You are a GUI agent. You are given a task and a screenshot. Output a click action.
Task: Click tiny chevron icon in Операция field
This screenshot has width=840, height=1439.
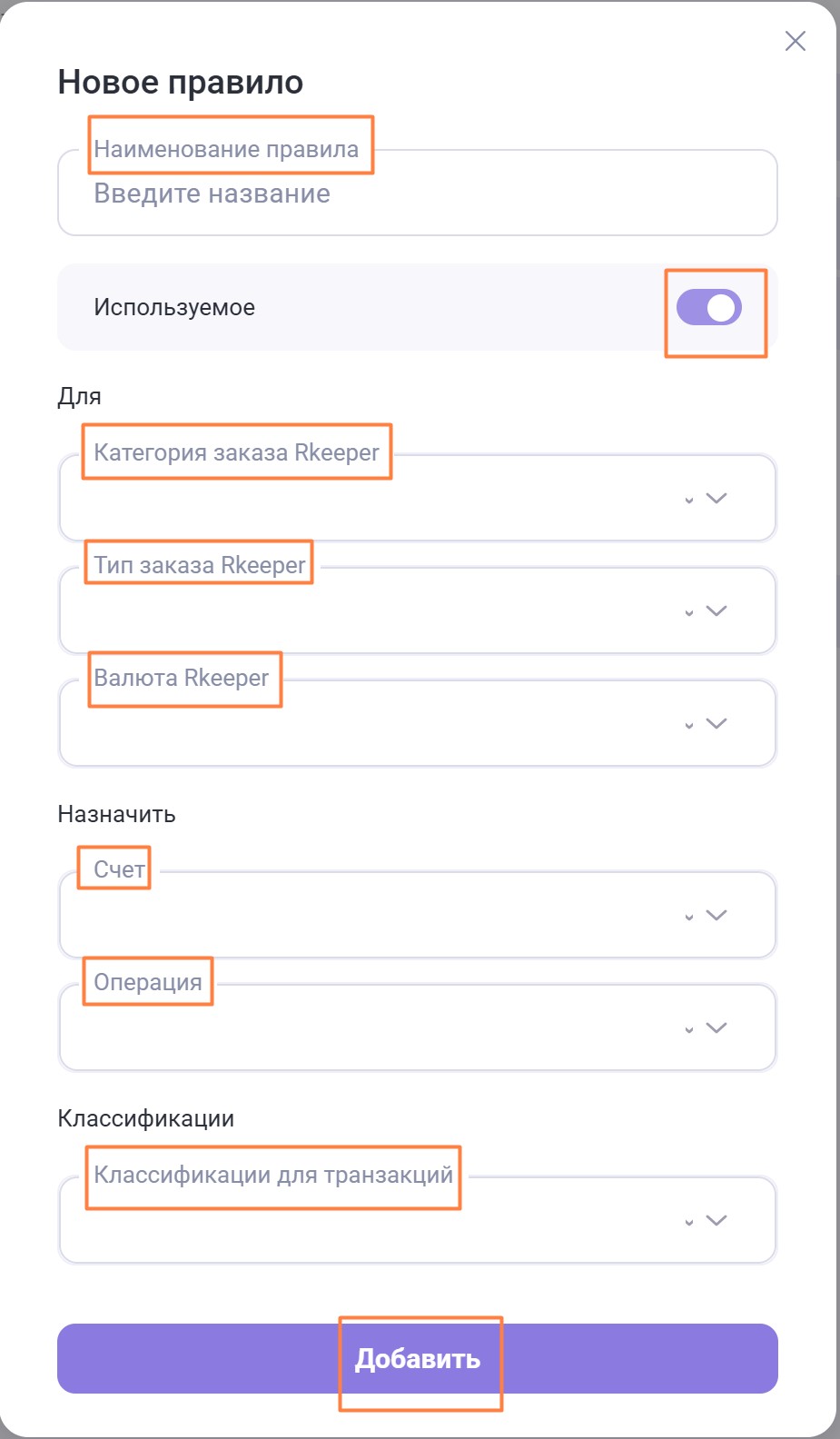point(689,1030)
